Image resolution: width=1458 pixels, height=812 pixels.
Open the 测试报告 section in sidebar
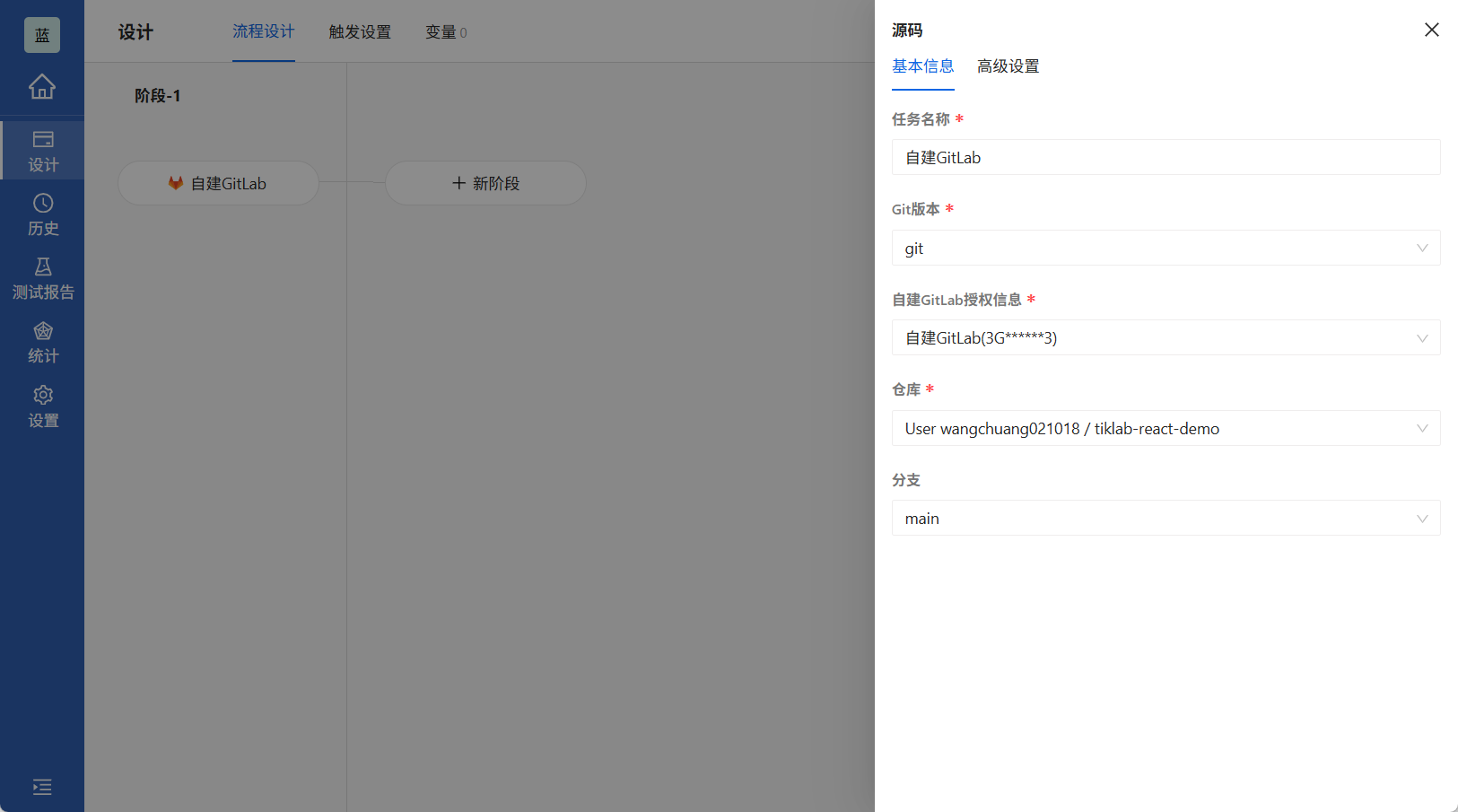click(x=42, y=277)
